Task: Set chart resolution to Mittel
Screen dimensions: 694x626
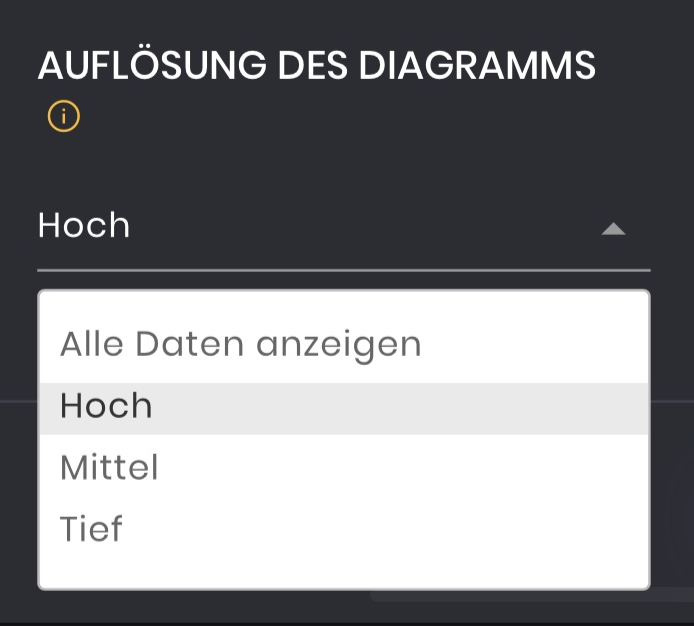Action: [x=110, y=467]
